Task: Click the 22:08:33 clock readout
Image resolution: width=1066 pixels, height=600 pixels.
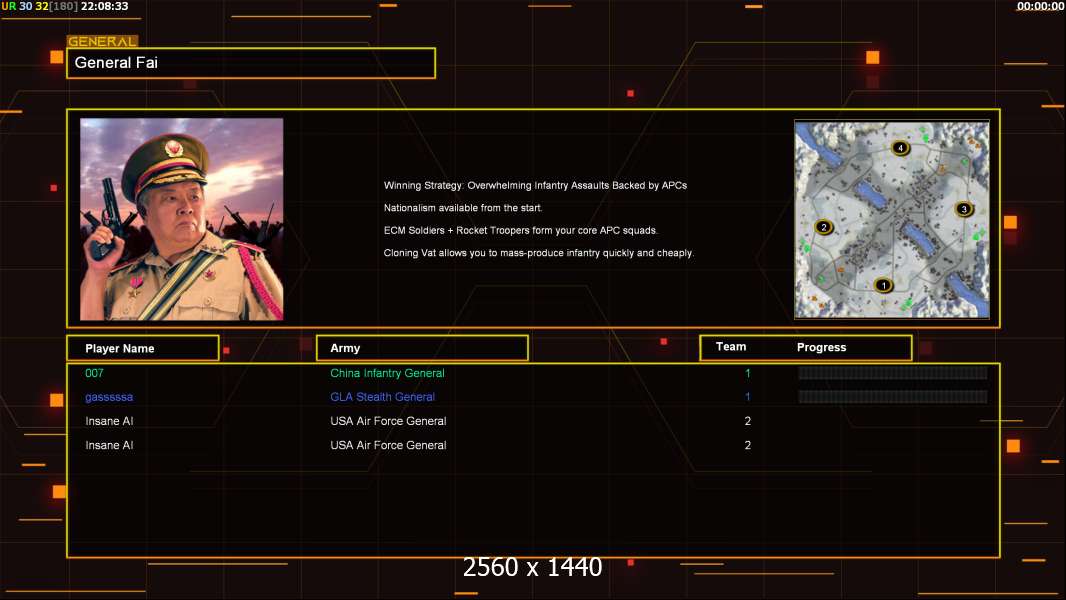Action: pyautogui.click(x=105, y=6)
